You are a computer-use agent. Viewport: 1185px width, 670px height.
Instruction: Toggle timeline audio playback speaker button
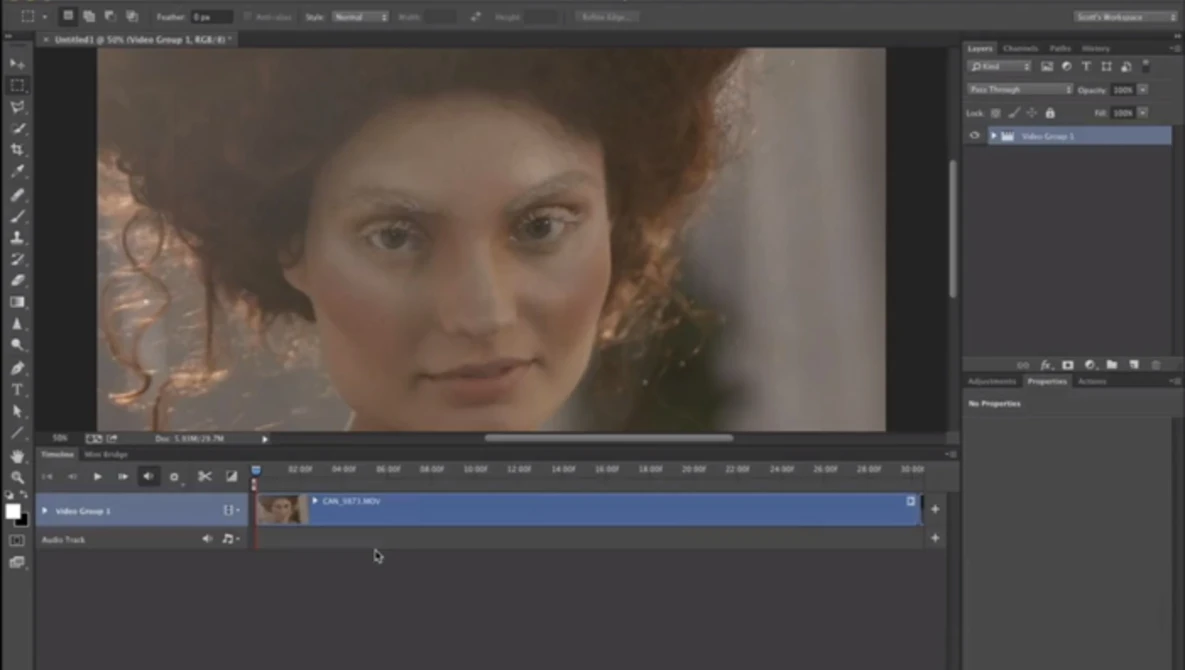[x=148, y=477]
